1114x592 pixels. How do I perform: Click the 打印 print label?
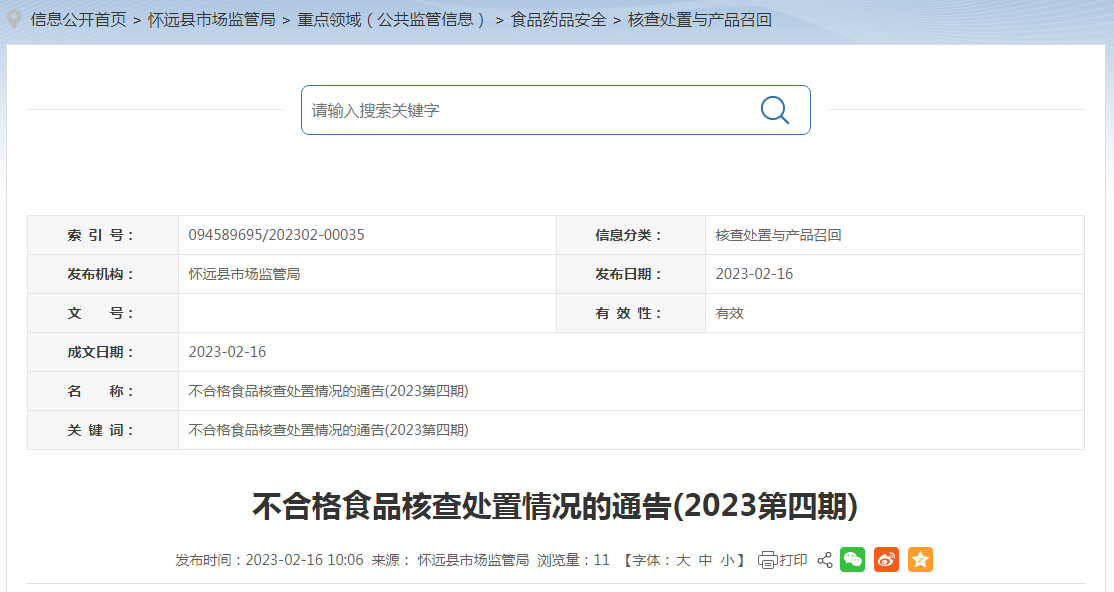(x=793, y=561)
